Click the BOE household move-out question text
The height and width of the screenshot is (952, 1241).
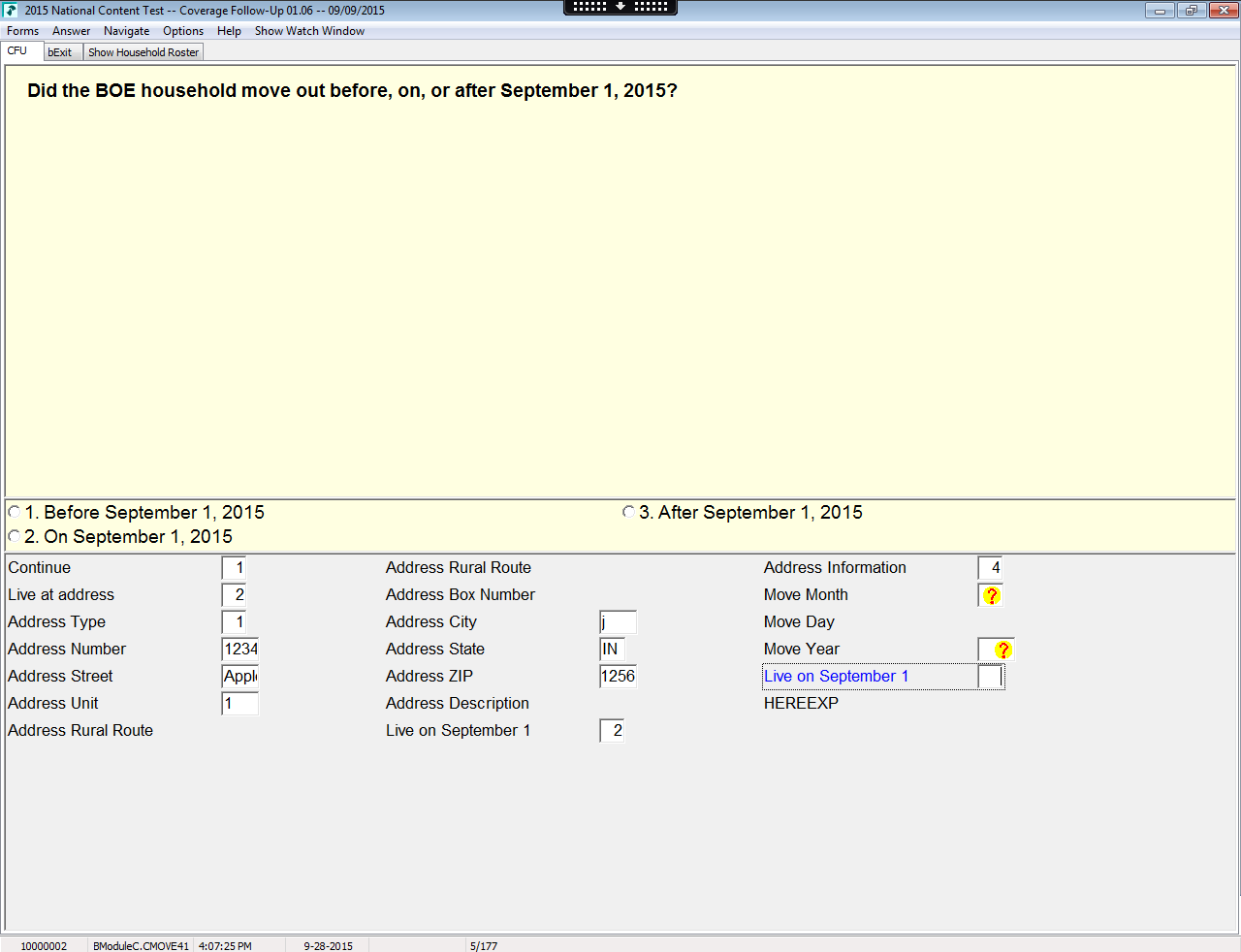352,91
